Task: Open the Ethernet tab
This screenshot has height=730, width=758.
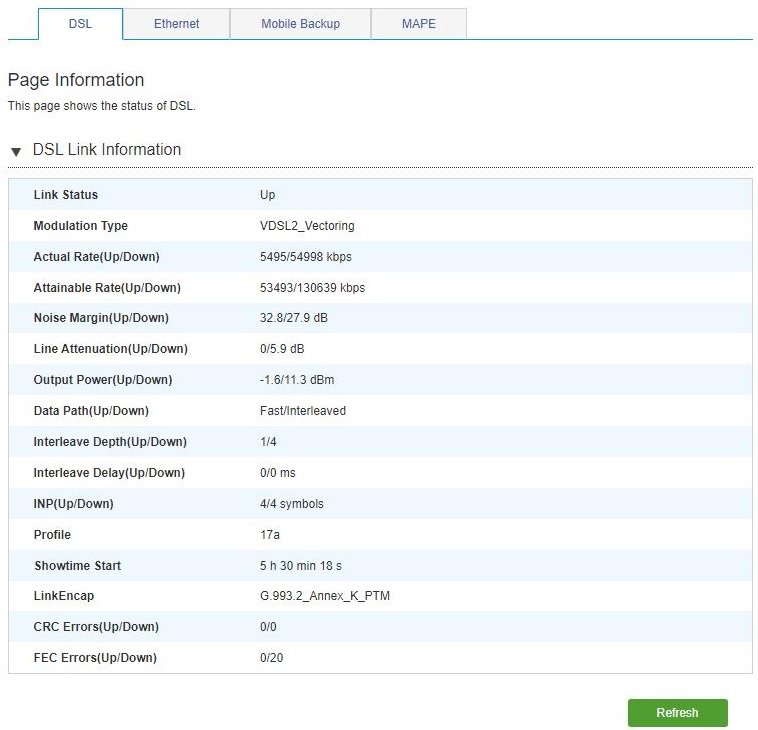Action: tap(176, 24)
